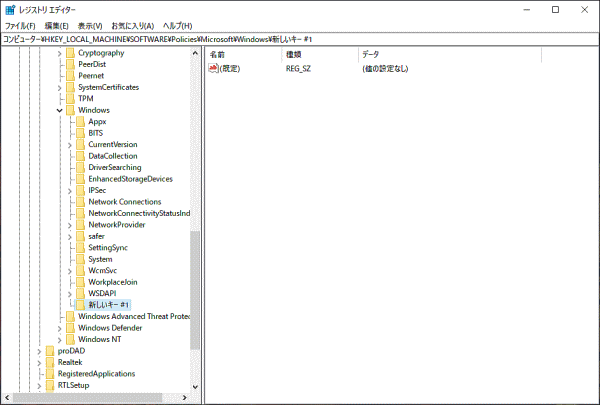Expand the safer key

pyautogui.click(x=70, y=237)
